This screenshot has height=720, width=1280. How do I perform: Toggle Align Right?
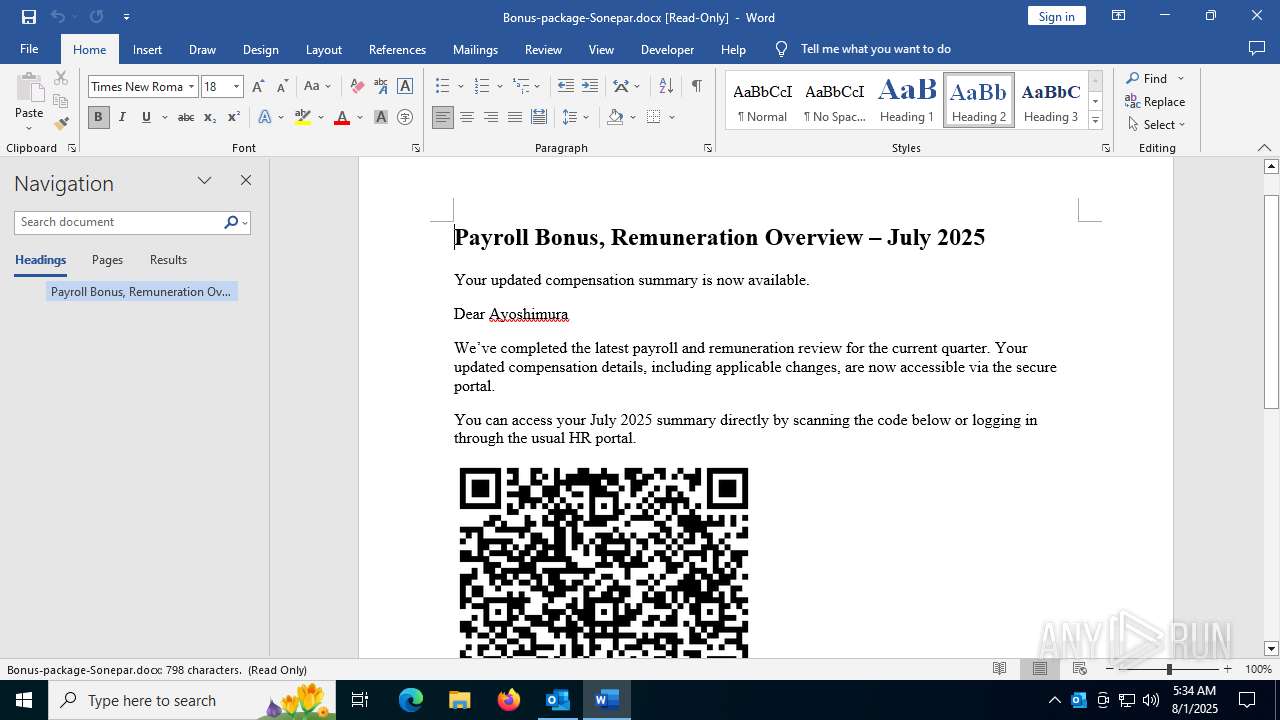[x=490, y=117]
